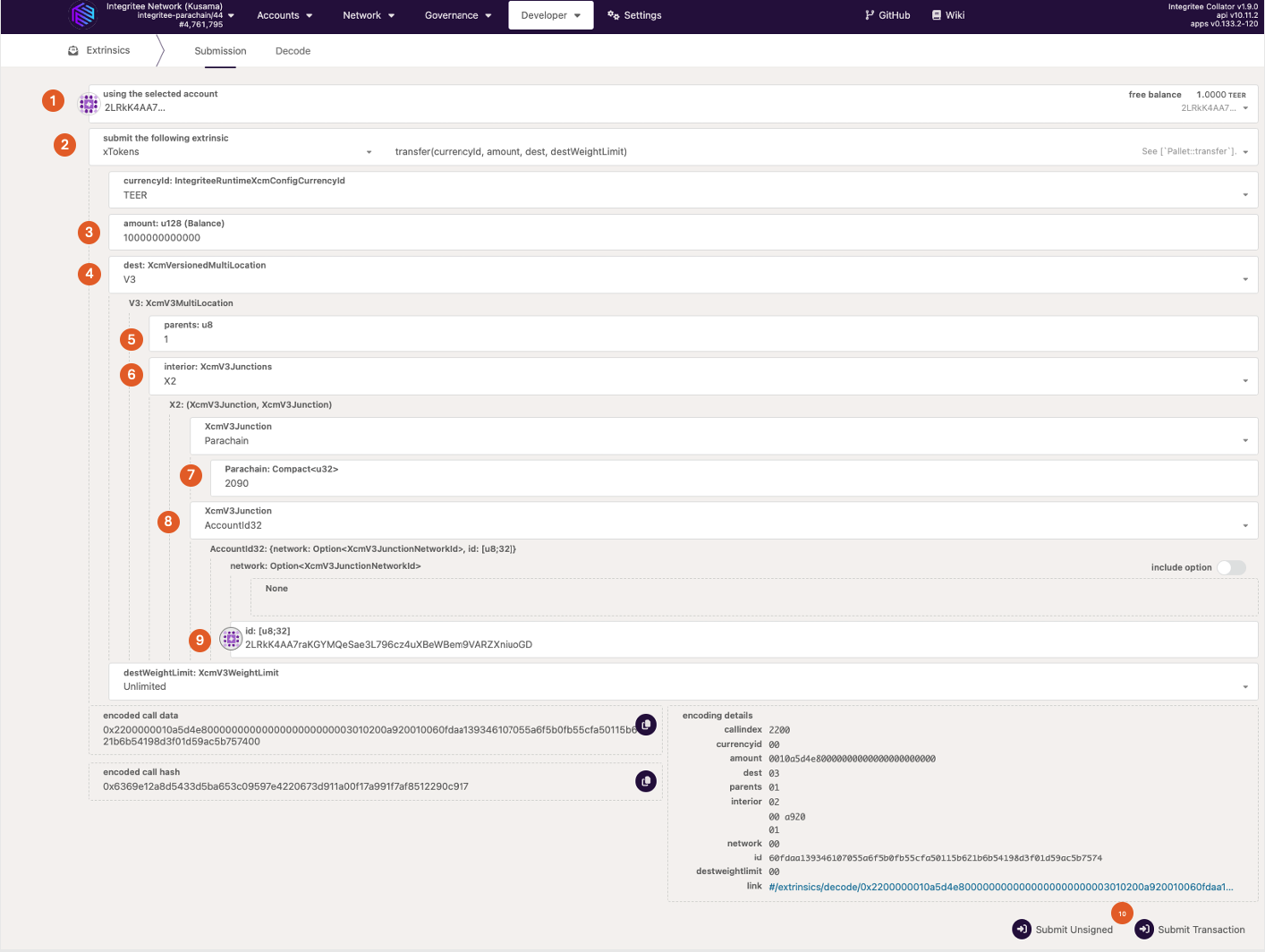Copy the encoded call data
1265x952 pixels.
click(x=645, y=725)
